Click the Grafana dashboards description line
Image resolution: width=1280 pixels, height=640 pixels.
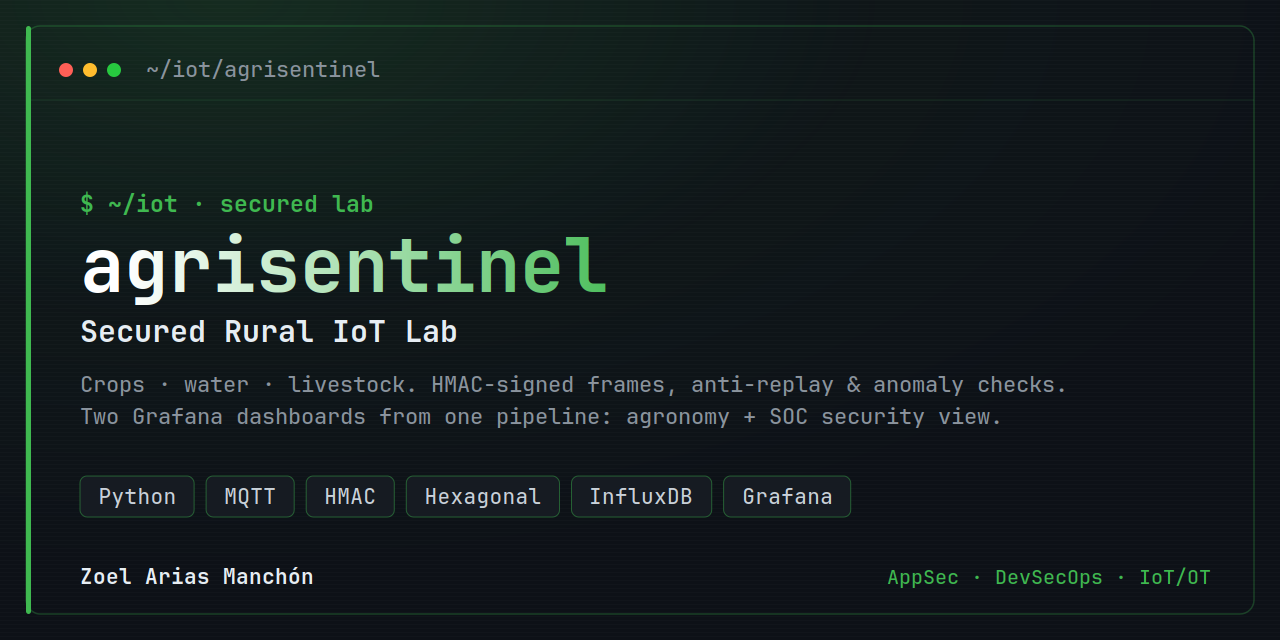541,417
